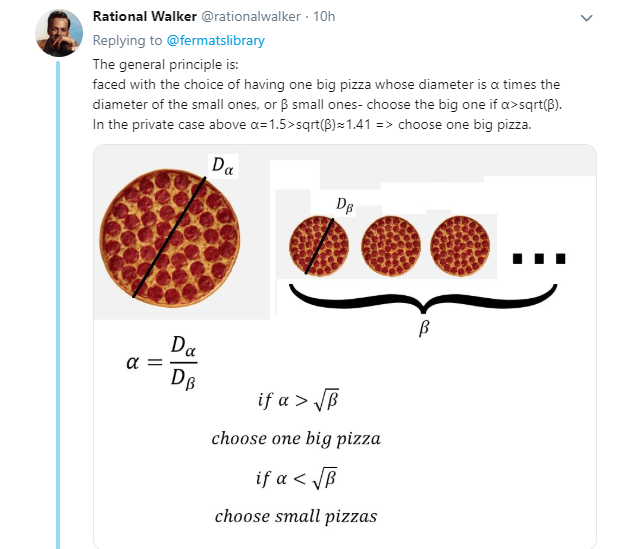Image resolution: width=627 pixels, height=549 pixels.
Task: Visit the @rationalwalker handle
Action: [251, 16]
